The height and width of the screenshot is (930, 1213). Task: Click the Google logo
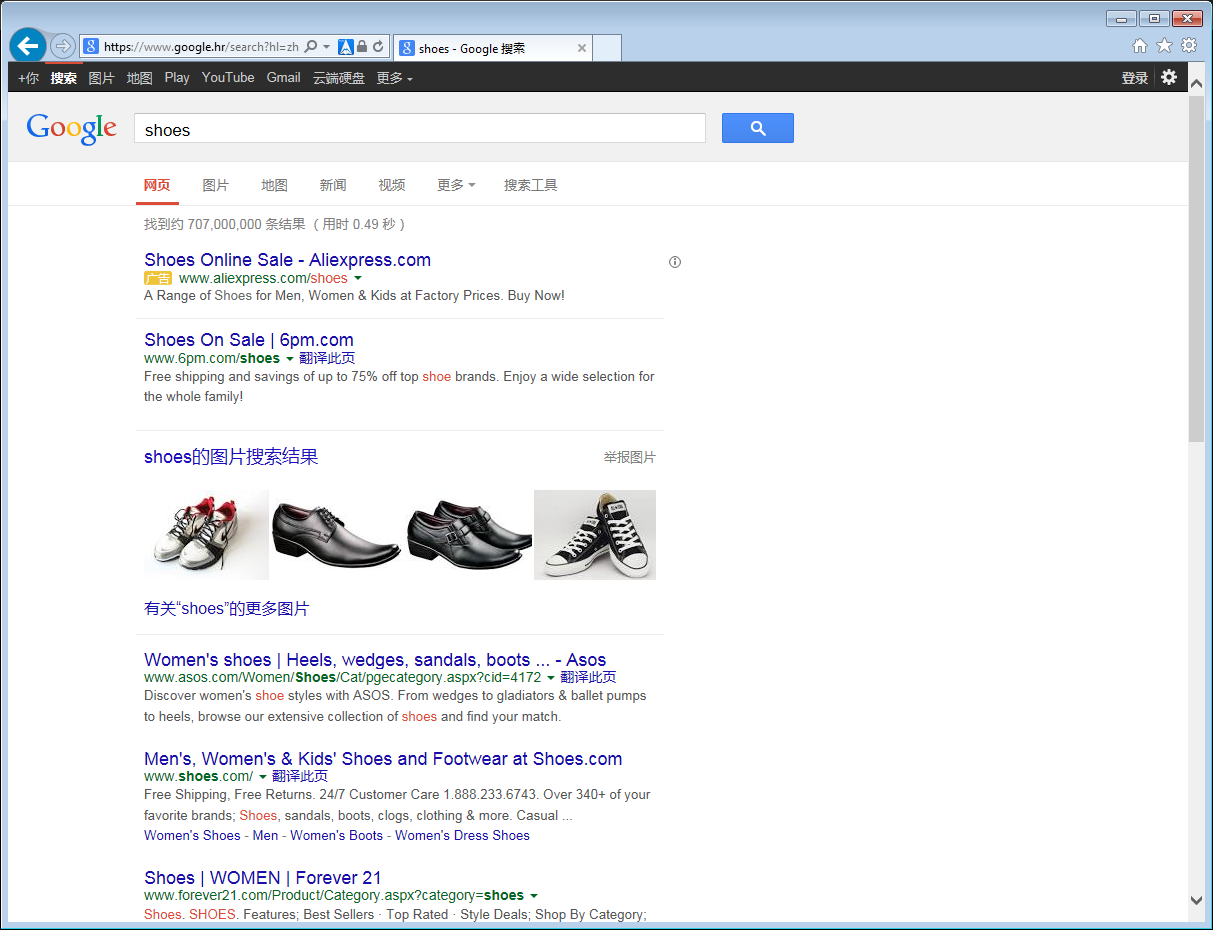[71, 128]
